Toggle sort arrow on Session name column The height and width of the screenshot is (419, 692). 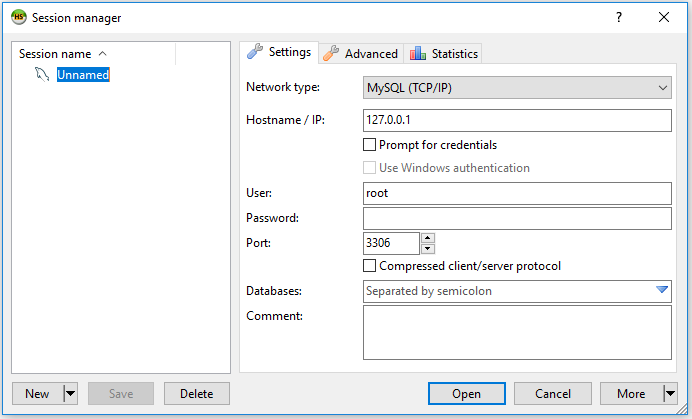point(103,53)
